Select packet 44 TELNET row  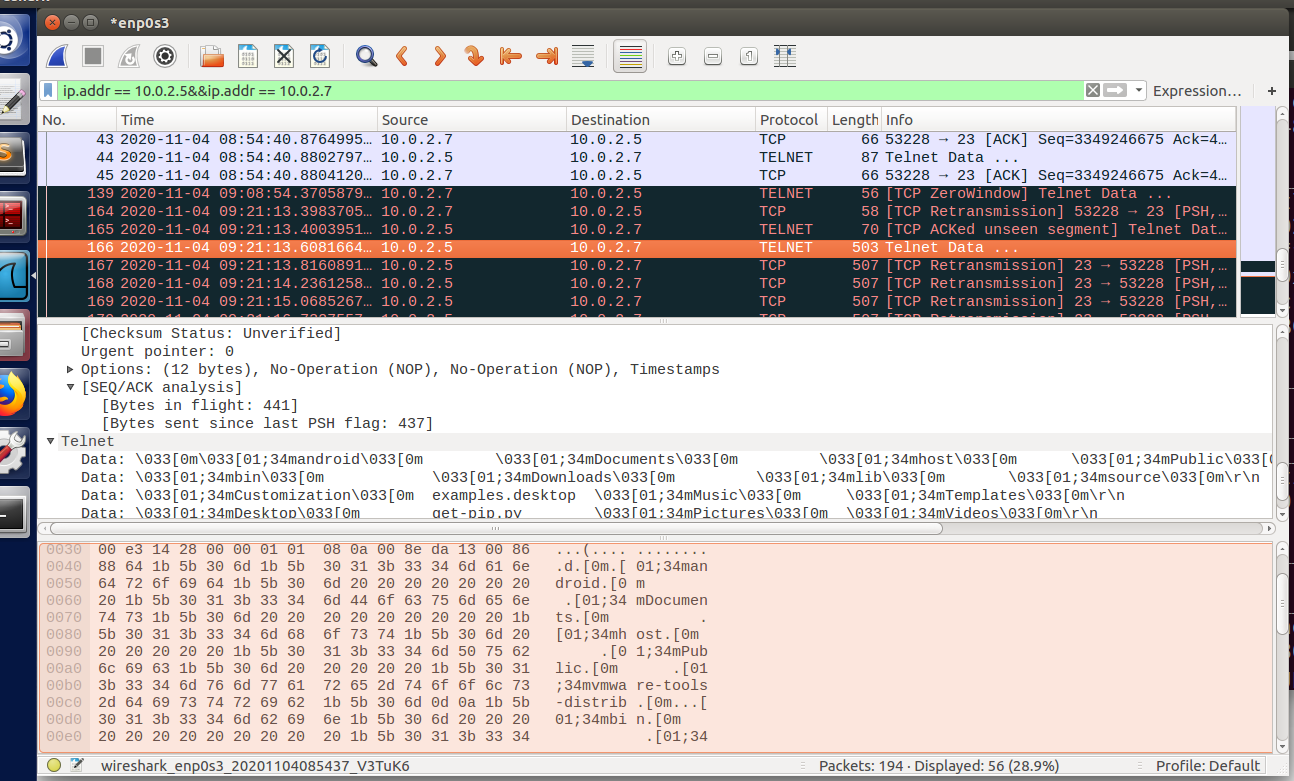pos(637,157)
